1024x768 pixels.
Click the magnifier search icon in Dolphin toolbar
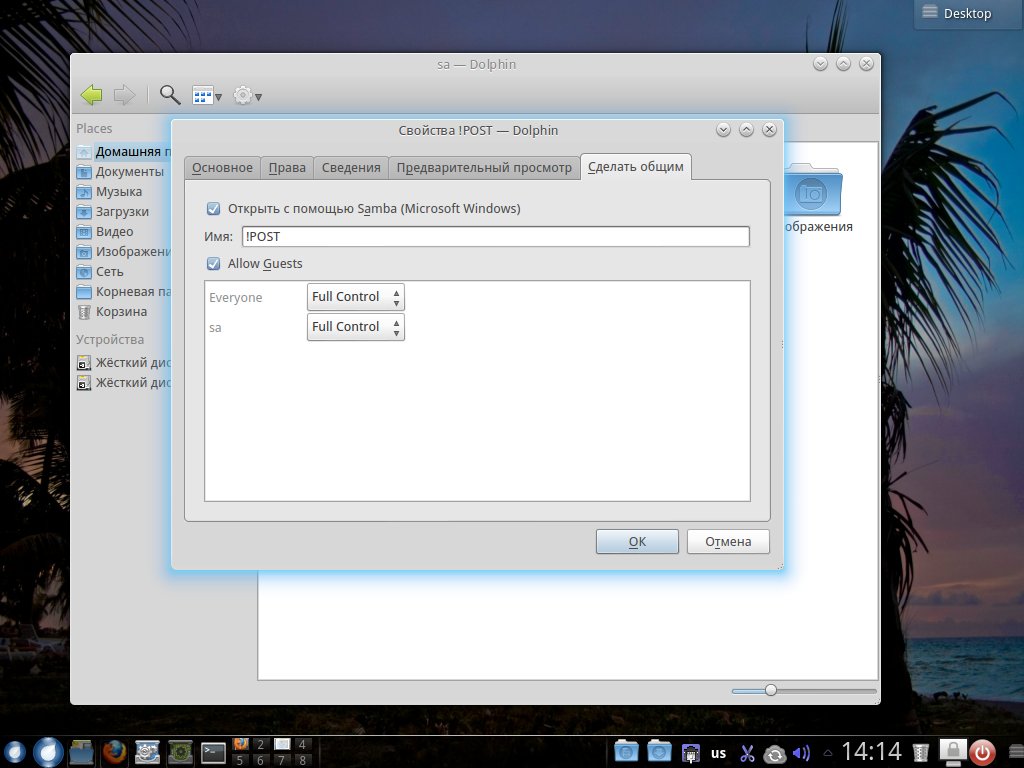[x=170, y=95]
